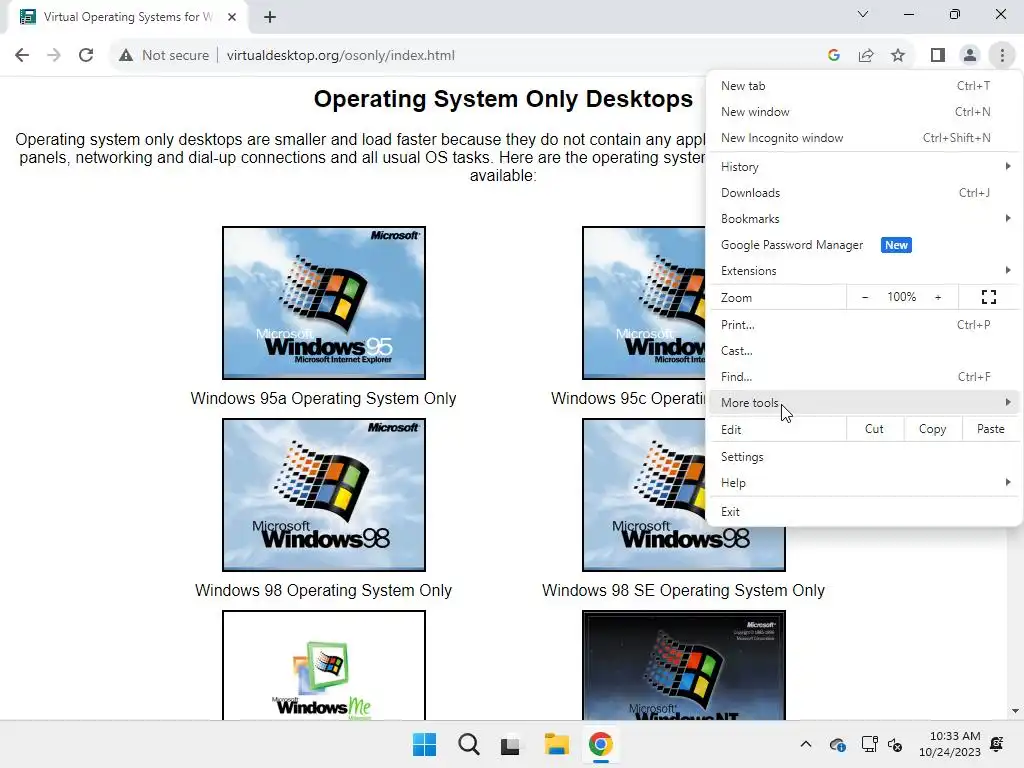Click the Windows 95c logo thumbnail

(x=644, y=303)
